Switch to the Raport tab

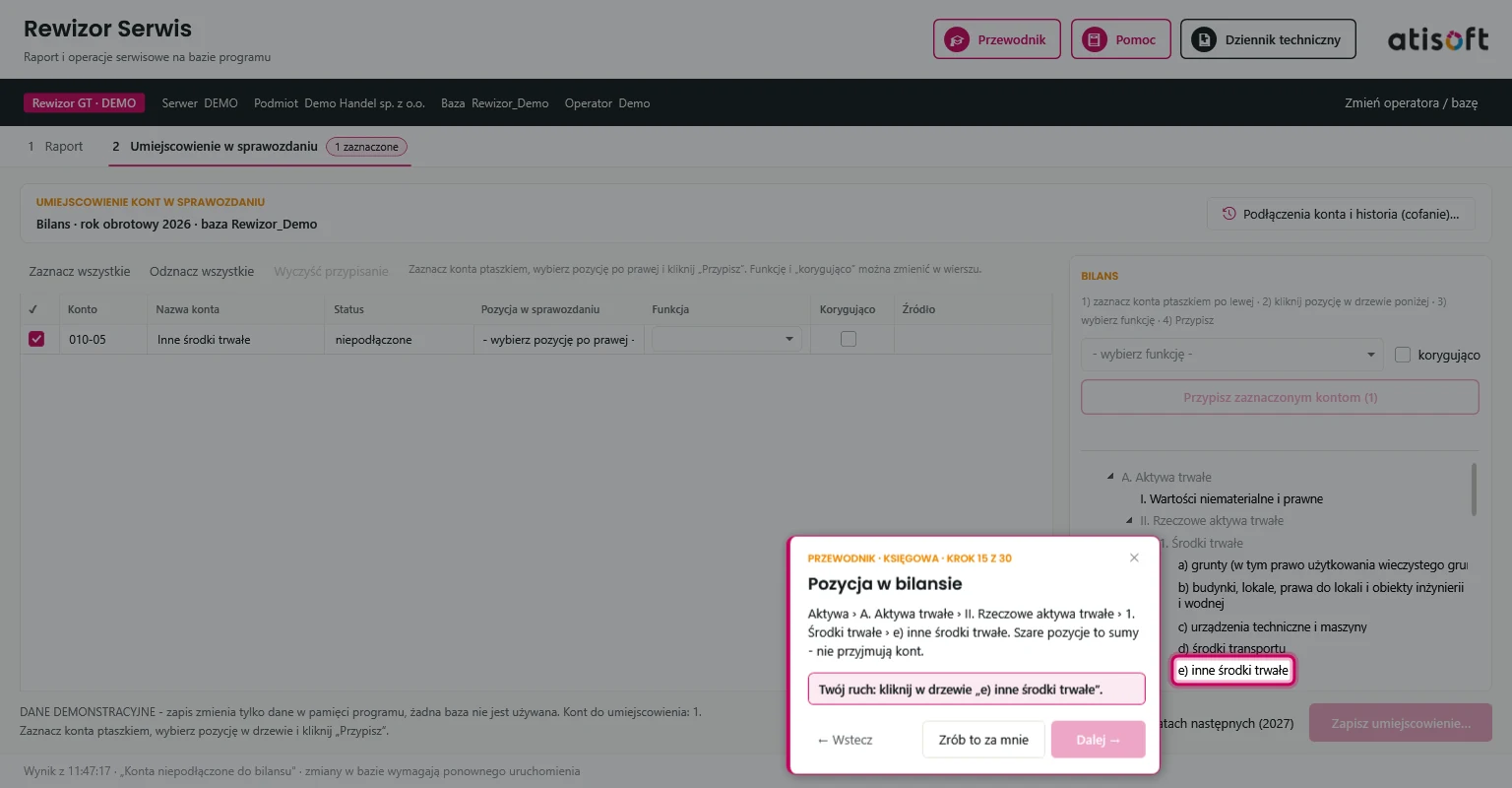(56, 146)
